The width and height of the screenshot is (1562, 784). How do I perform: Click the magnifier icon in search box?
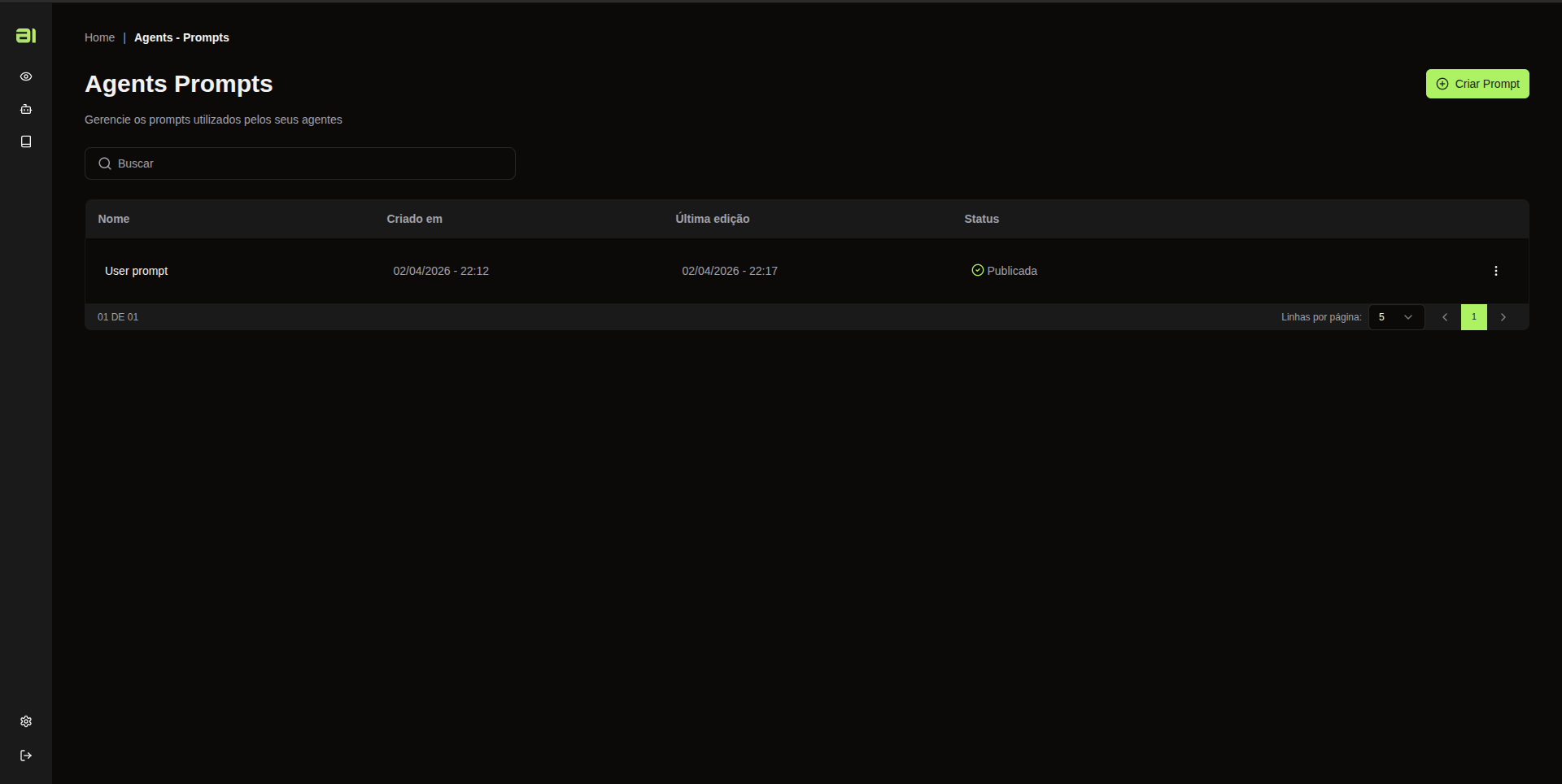click(105, 163)
